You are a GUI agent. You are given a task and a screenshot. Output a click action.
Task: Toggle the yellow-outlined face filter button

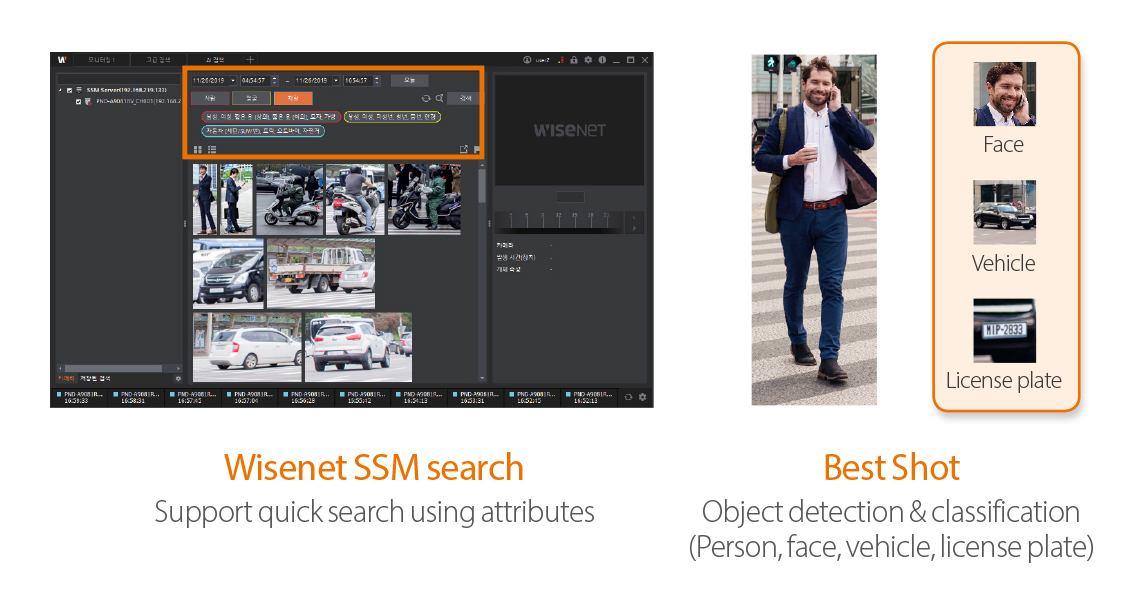(252, 98)
